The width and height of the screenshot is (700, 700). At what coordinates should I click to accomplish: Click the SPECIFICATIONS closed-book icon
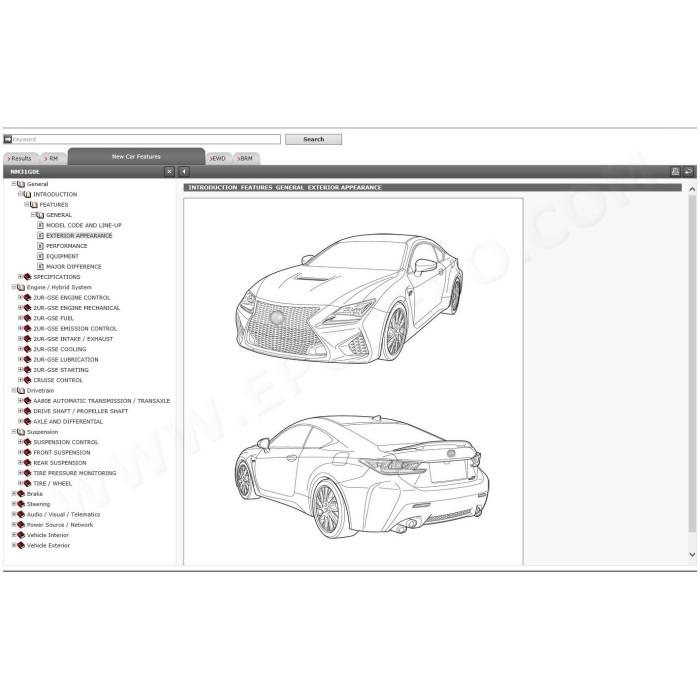pos(27,277)
